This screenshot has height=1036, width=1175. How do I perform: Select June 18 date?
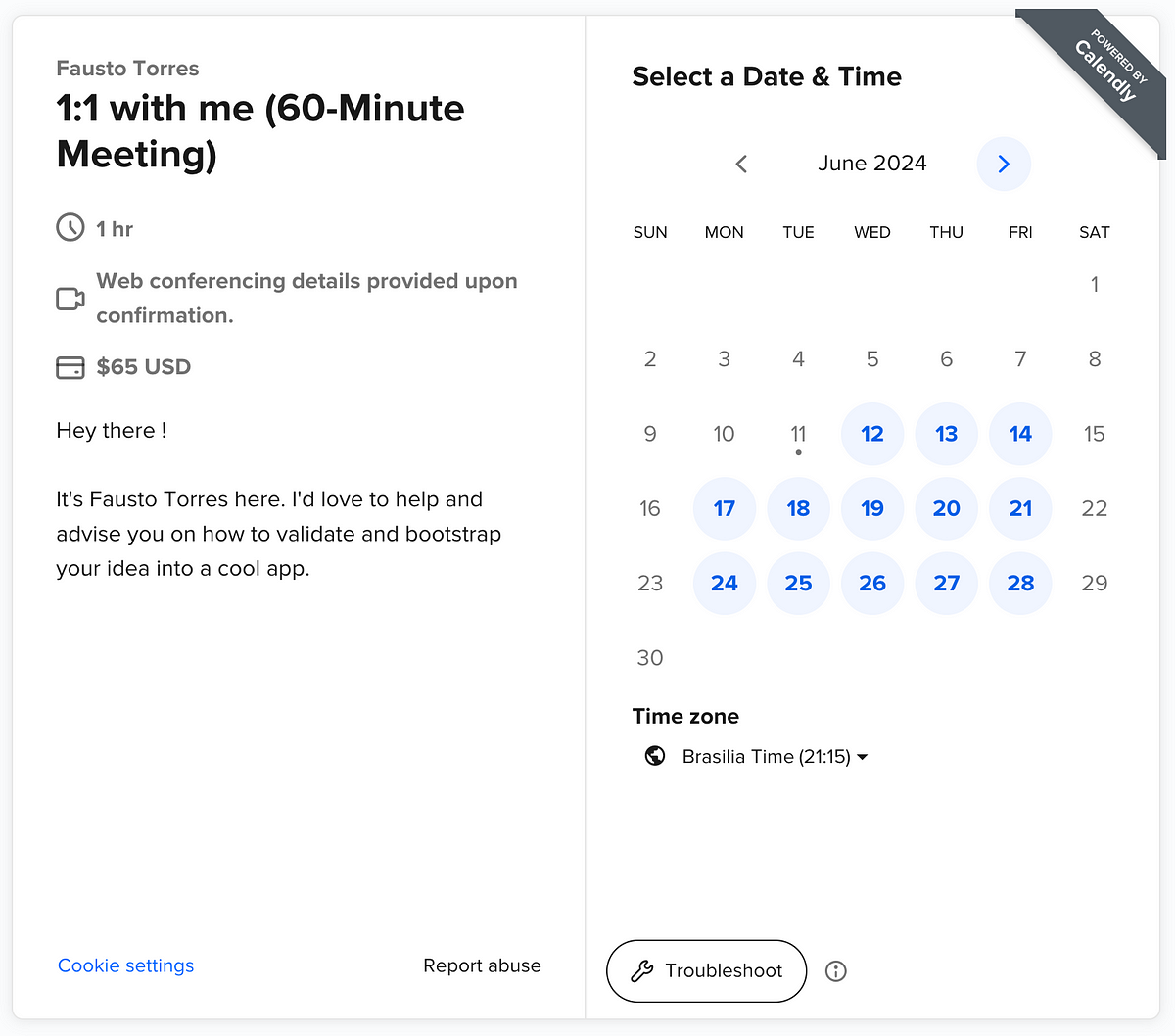(x=798, y=508)
